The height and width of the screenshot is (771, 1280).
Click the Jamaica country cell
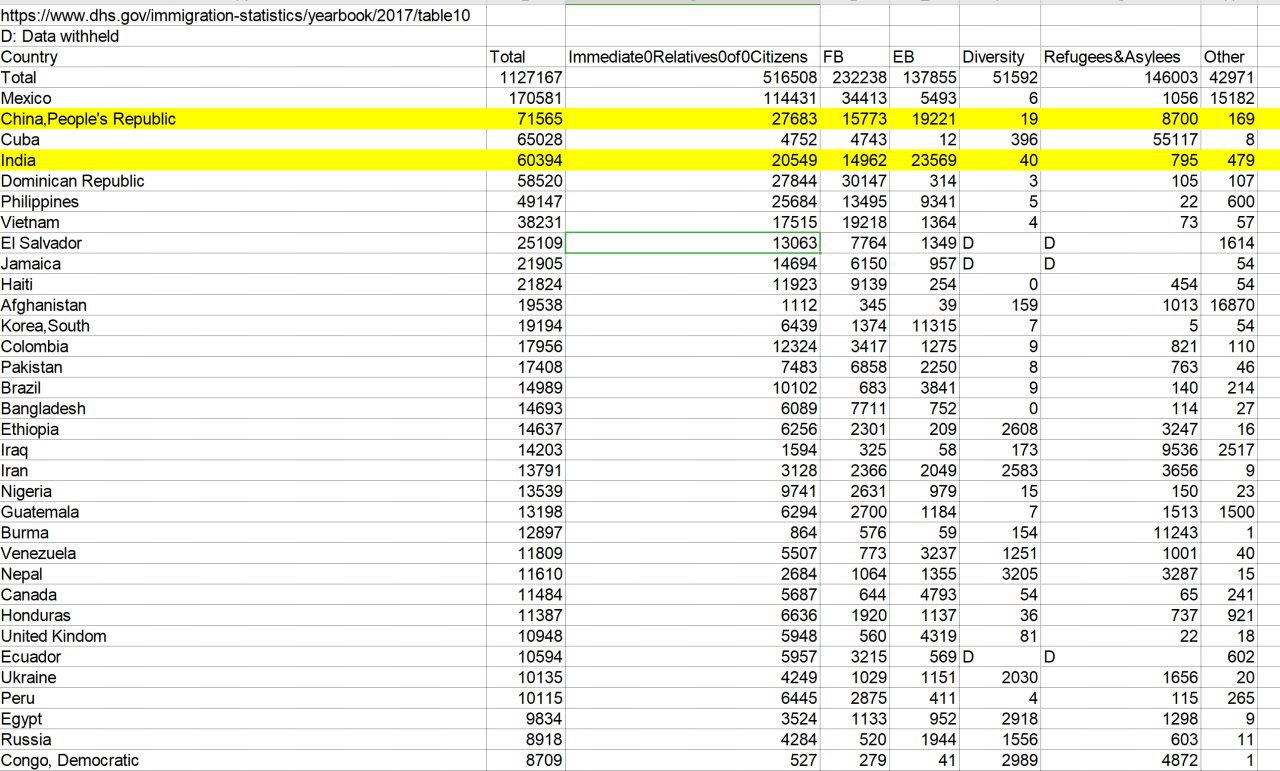click(x=243, y=264)
